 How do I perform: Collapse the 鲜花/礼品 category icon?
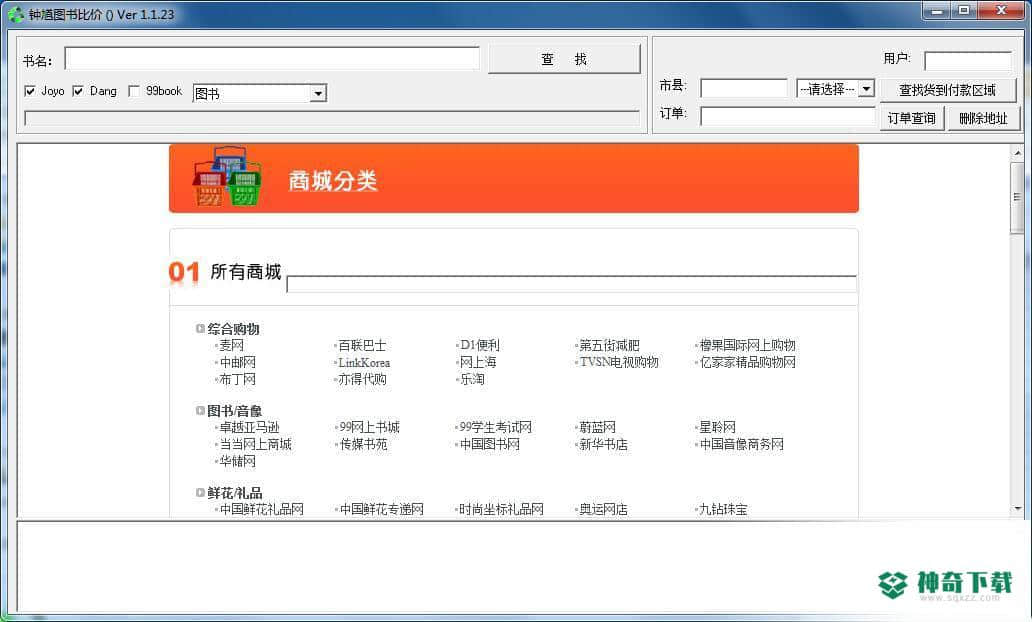tap(200, 492)
